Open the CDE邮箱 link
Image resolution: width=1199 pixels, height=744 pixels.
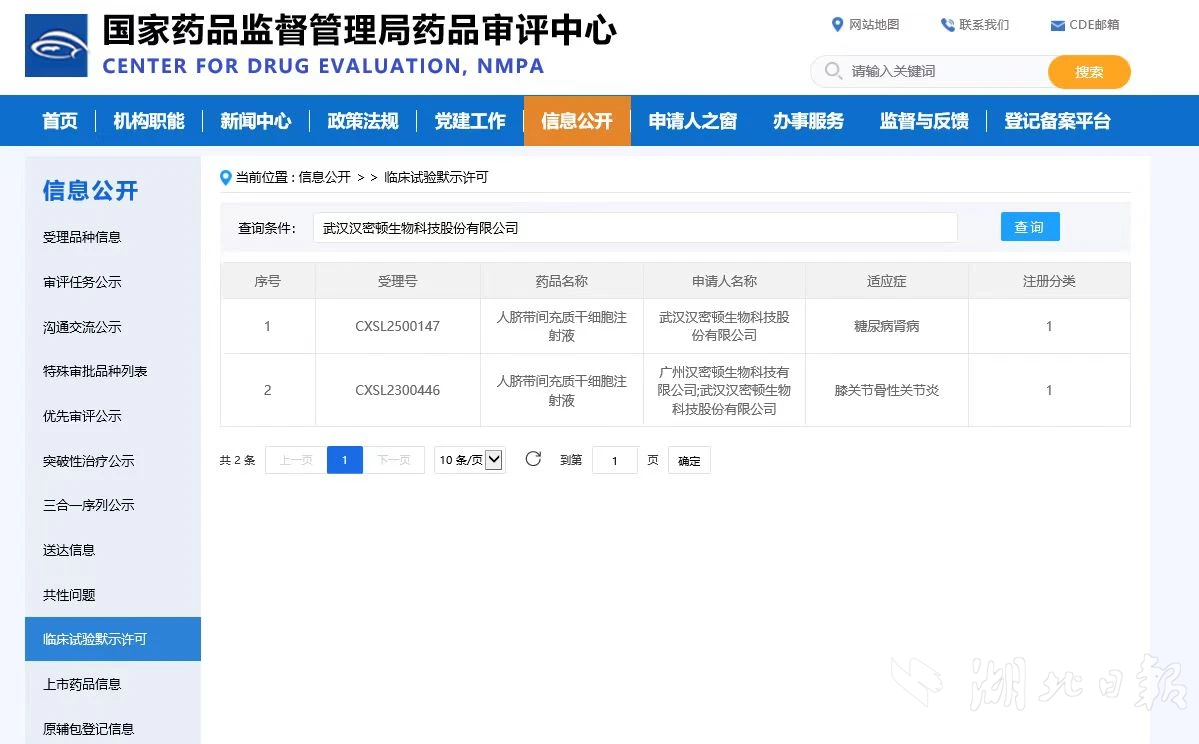(x=1094, y=24)
